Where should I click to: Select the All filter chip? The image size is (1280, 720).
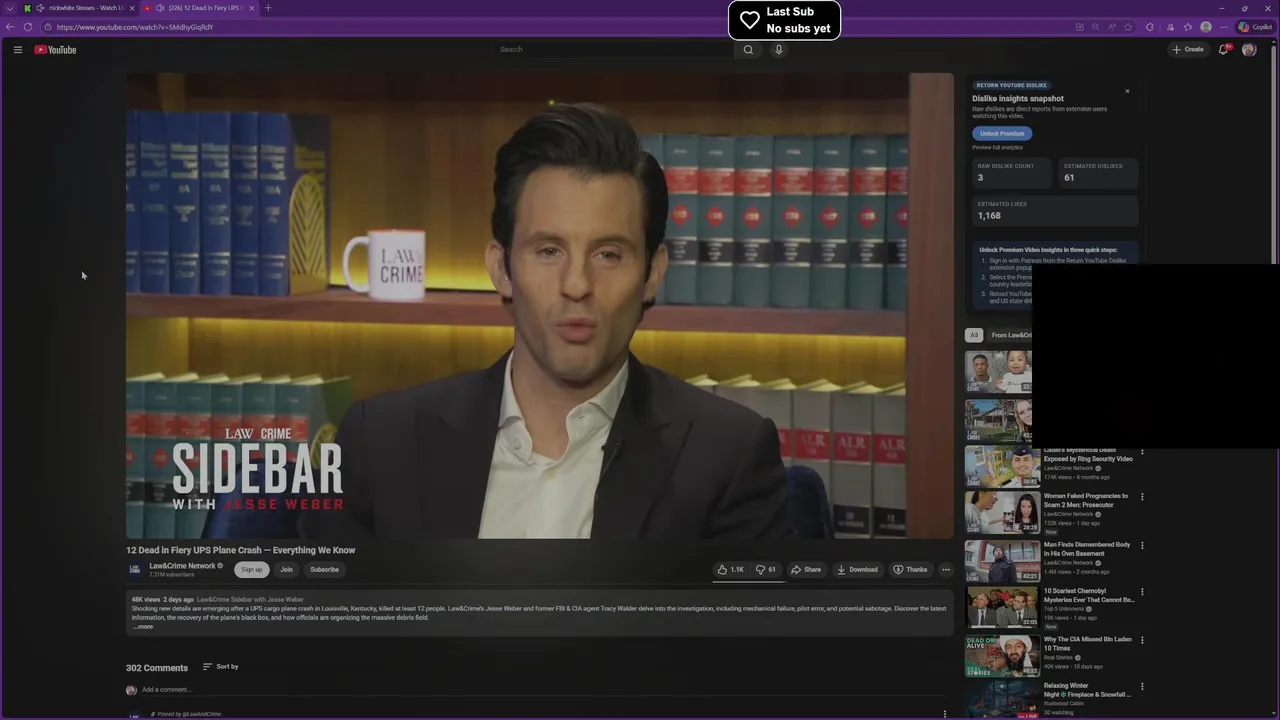(974, 335)
